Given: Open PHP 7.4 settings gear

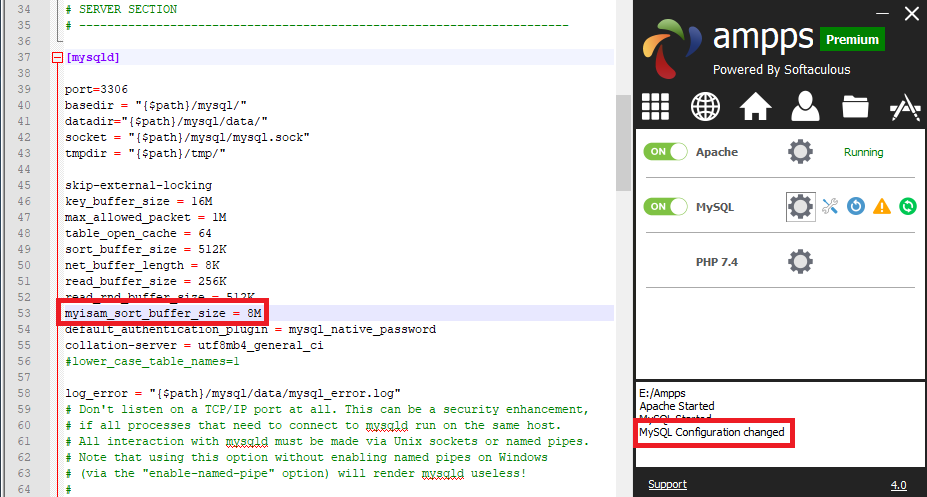Looking at the screenshot, I should point(800,262).
